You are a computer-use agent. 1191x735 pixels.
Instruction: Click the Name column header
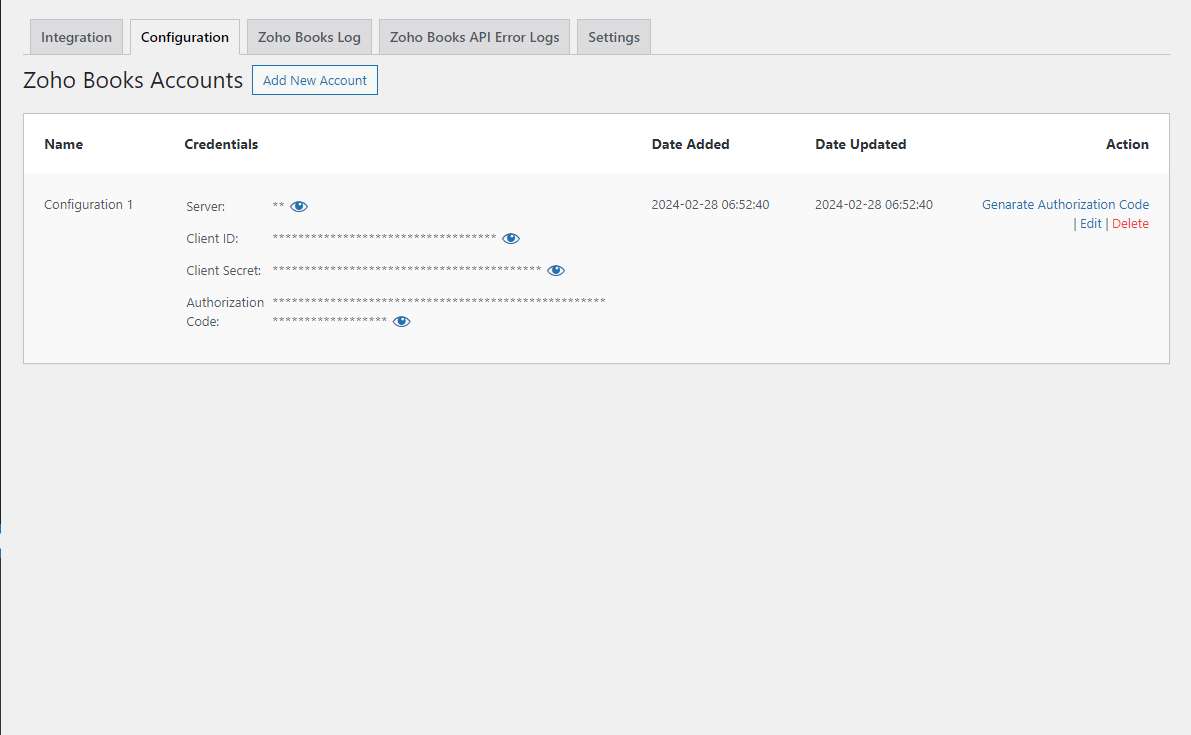tap(64, 144)
